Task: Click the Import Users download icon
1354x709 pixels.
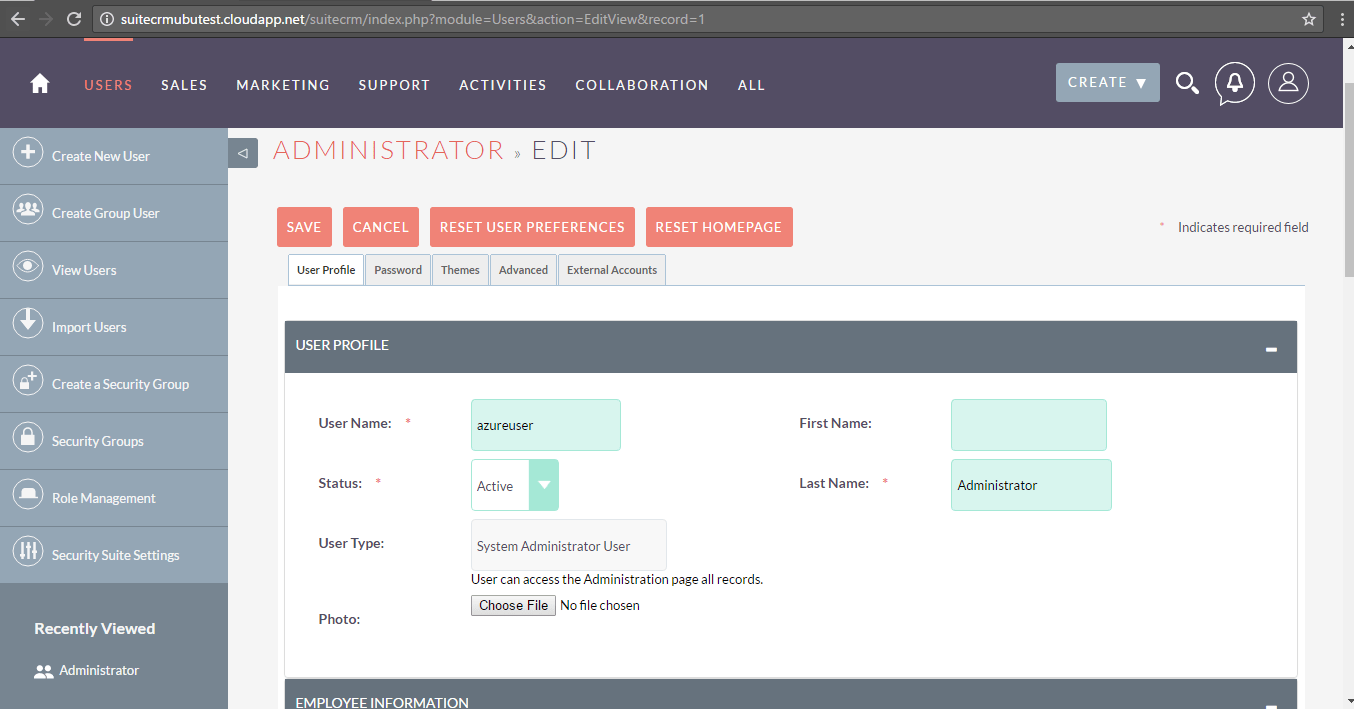Action: point(27,326)
